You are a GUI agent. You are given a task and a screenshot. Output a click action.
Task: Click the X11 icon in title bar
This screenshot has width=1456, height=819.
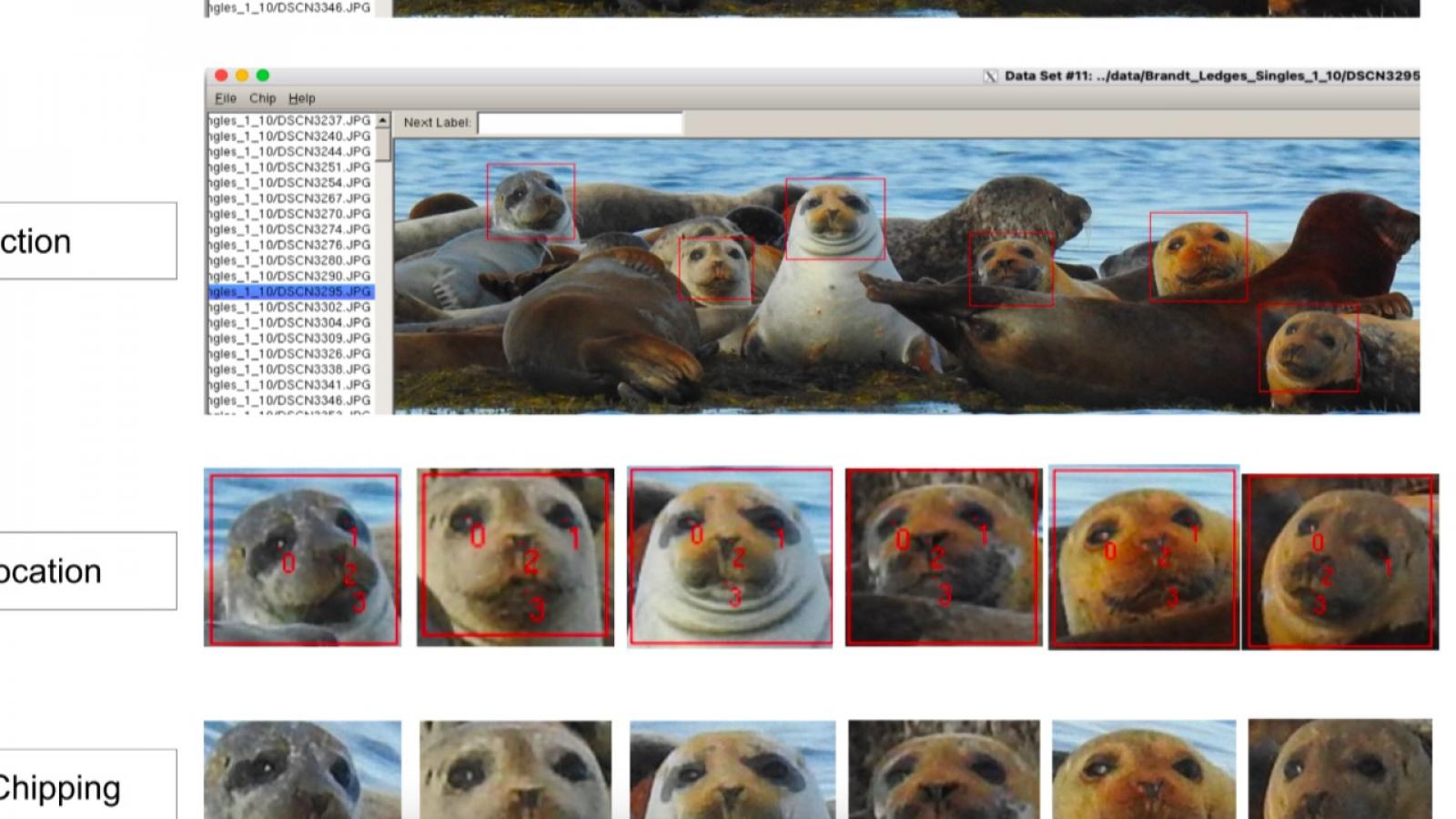pyautogui.click(x=991, y=76)
